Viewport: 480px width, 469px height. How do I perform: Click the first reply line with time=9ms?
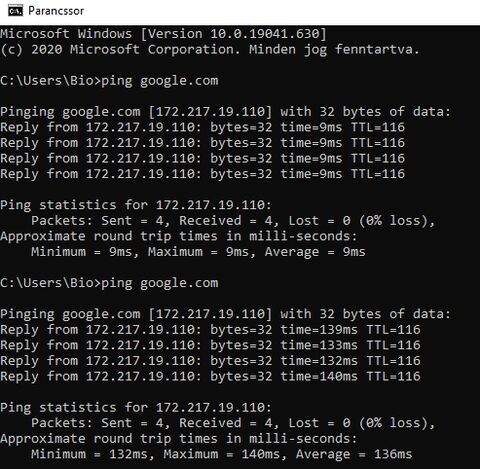(202, 127)
